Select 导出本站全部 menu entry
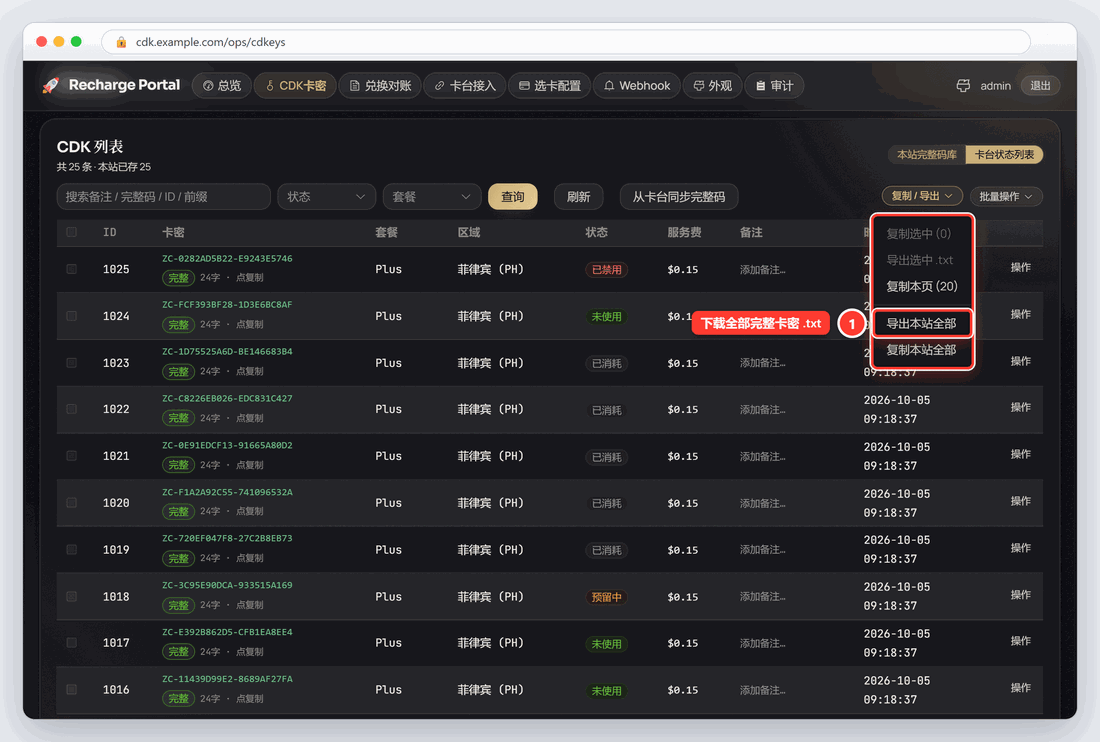Image resolution: width=1100 pixels, height=742 pixels. pyautogui.click(x=922, y=323)
